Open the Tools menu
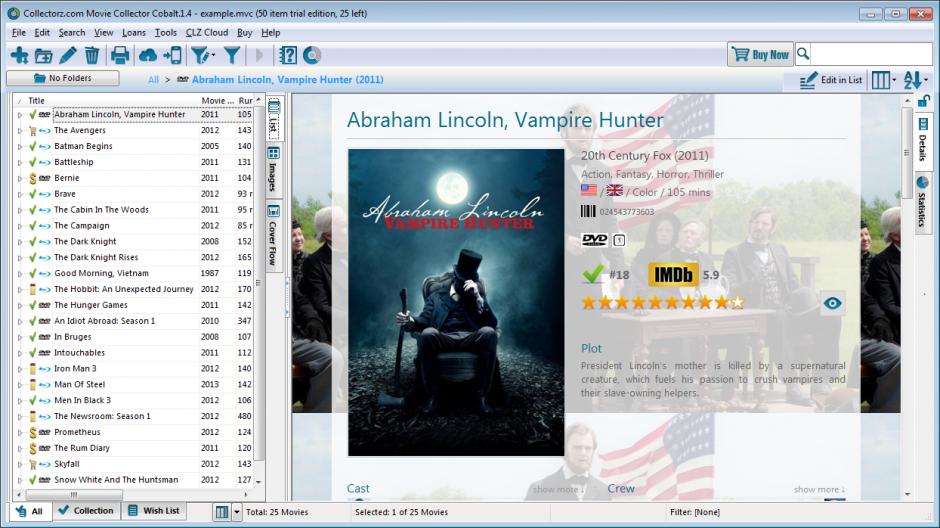The height and width of the screenshot is (528, 940). coord(165,32)
